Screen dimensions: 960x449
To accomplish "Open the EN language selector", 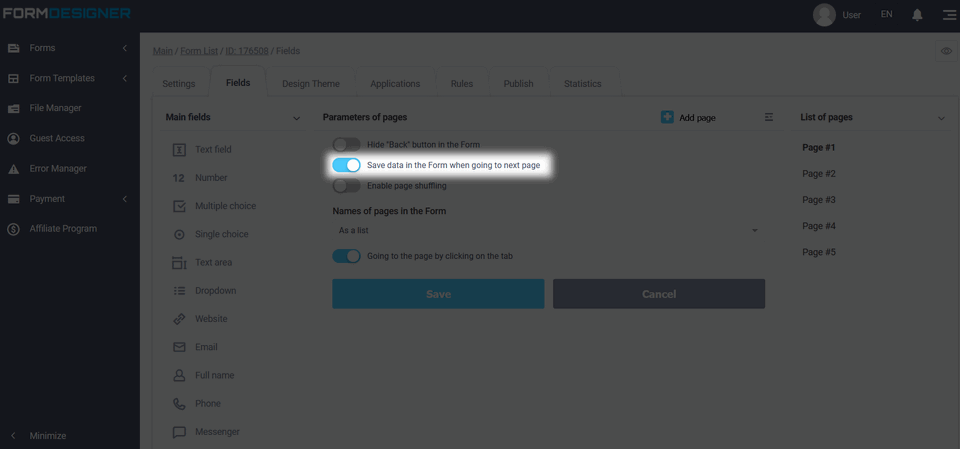I will click(x=887, y=14).
